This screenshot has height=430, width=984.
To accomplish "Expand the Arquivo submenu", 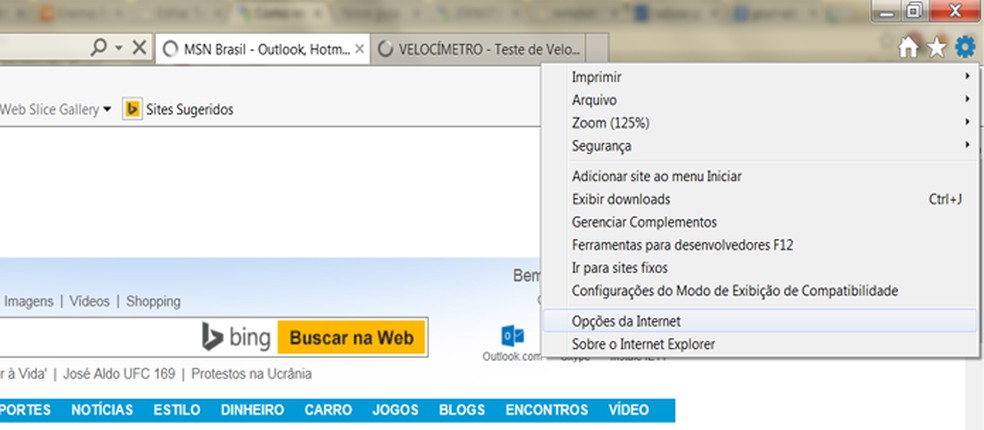I will click(x=761, y=100).
